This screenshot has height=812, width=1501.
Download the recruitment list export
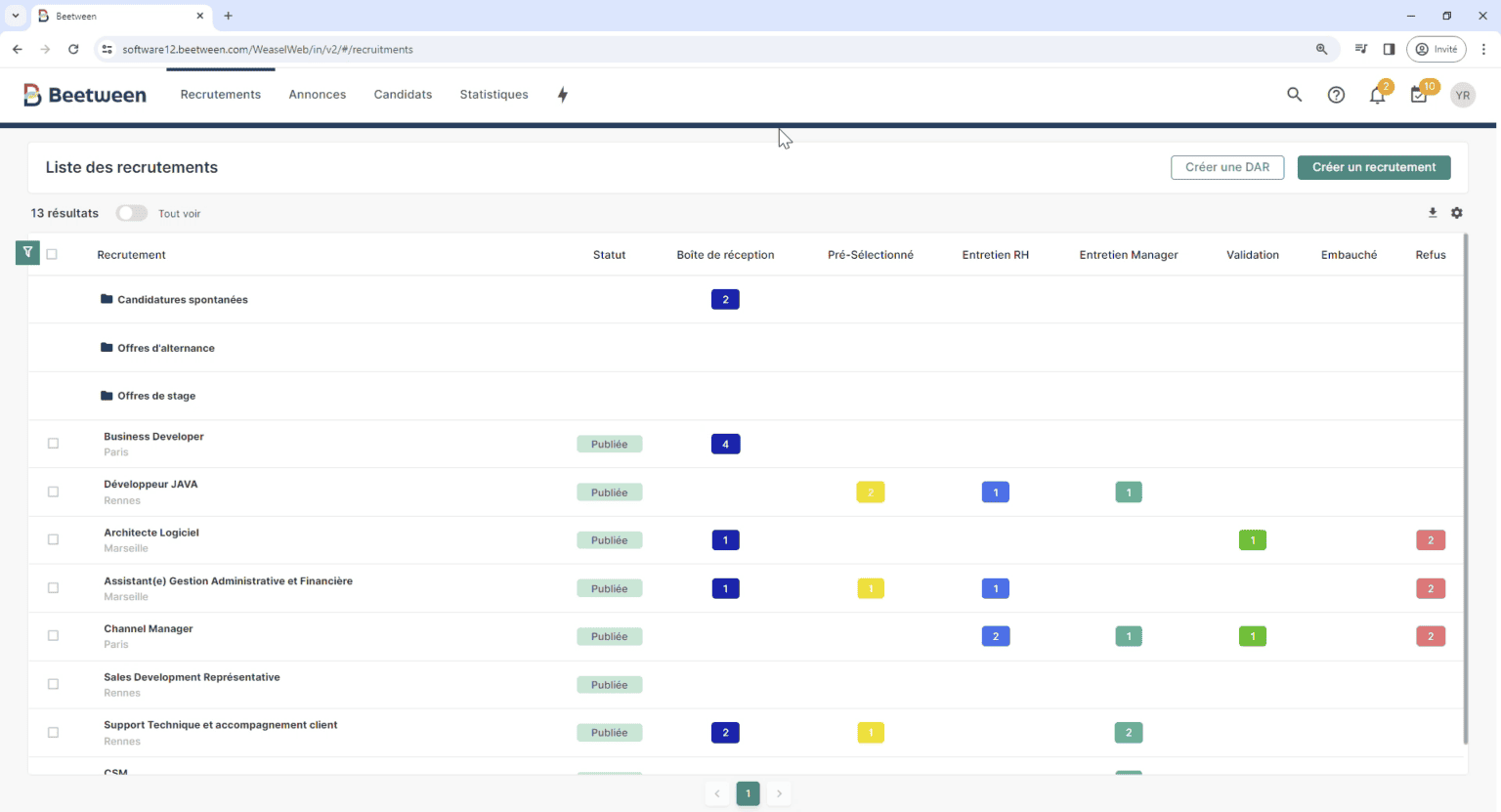pyautogui.click(x=1433, y=213)
